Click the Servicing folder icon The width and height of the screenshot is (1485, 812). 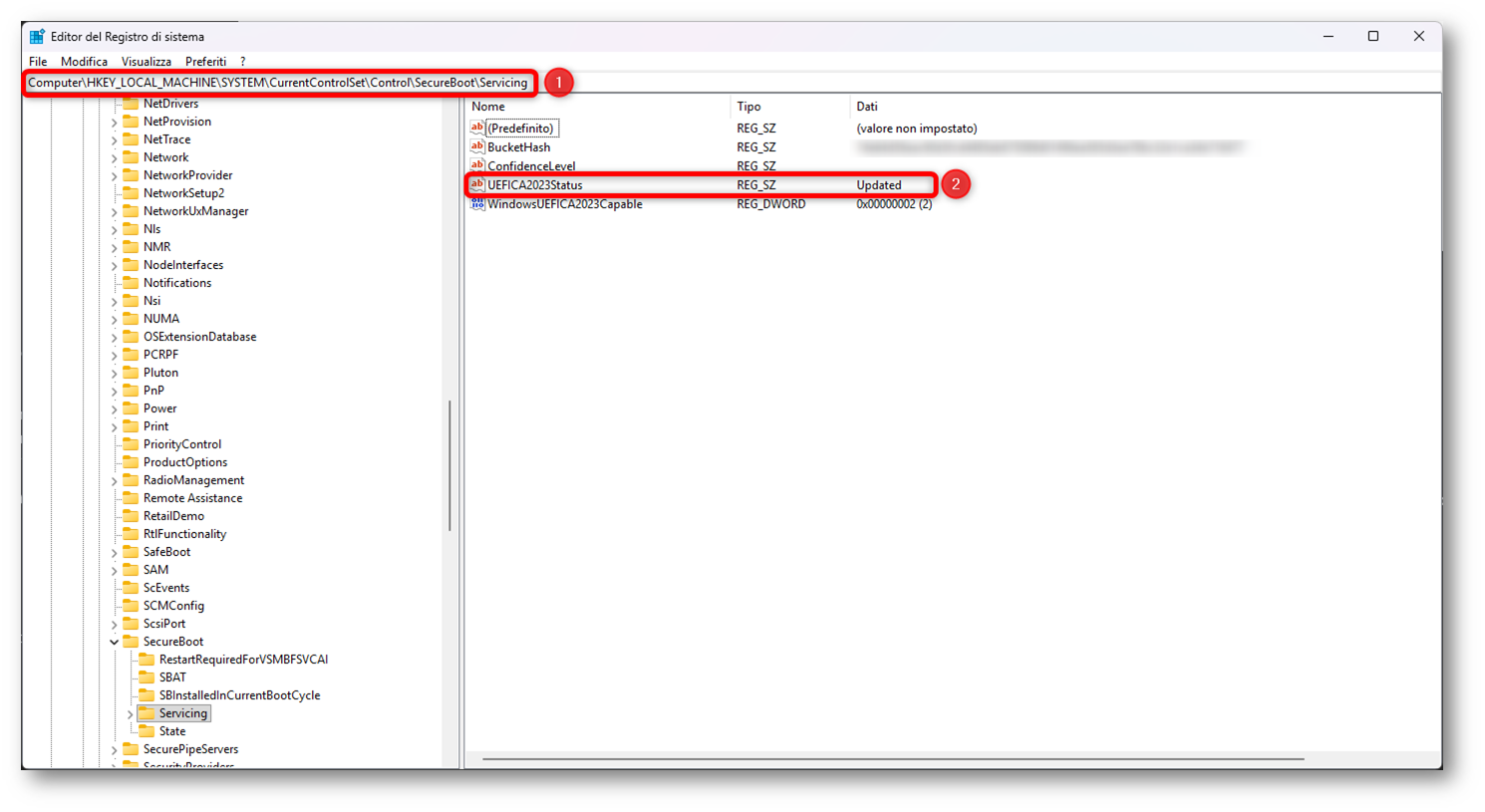tap(147, 713)
